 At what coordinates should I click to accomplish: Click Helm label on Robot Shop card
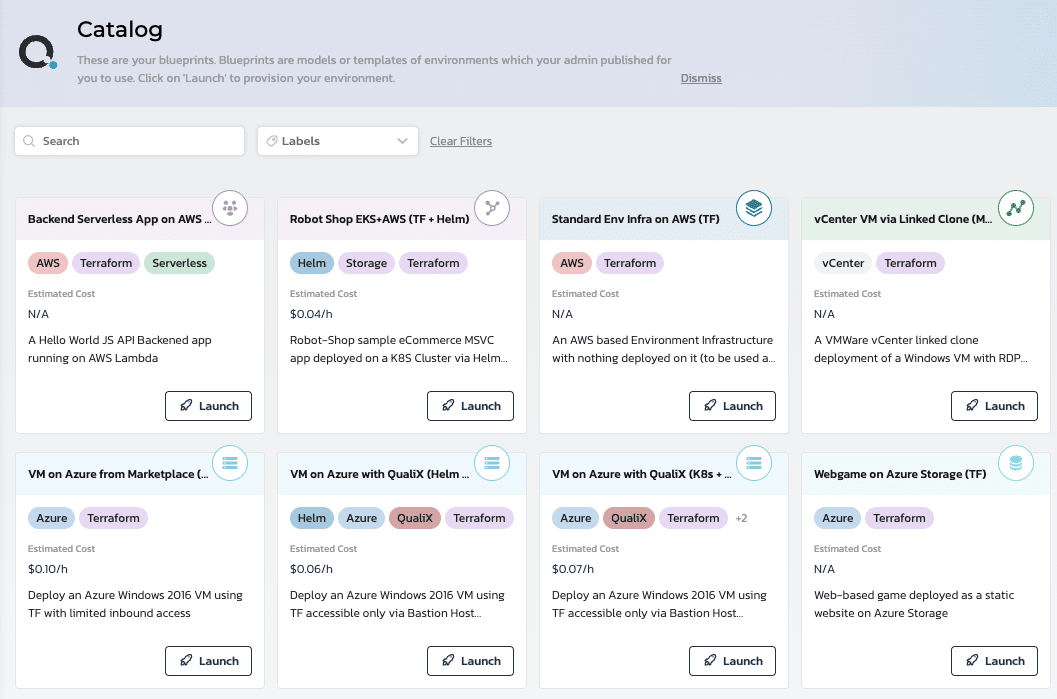[x=311, y=263]
